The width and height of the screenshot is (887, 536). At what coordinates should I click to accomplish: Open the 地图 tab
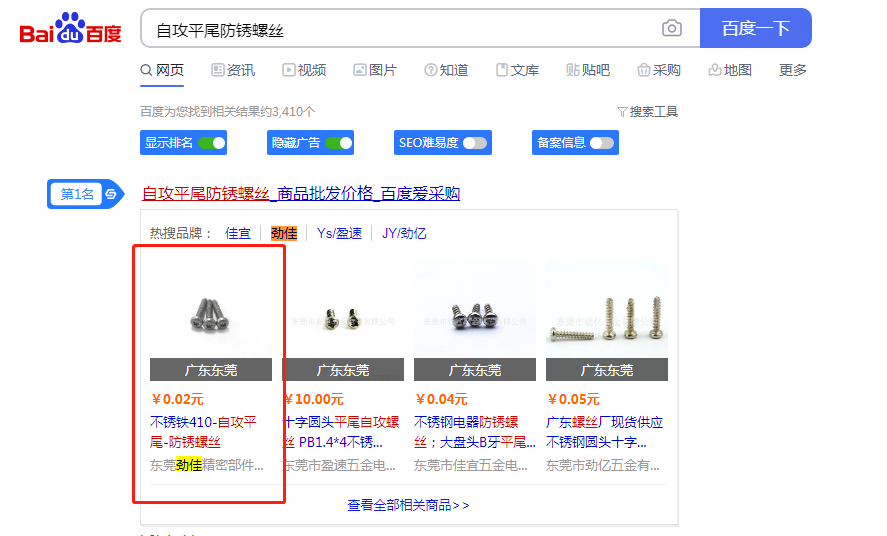pyautogui.click(x=730, y=70)
